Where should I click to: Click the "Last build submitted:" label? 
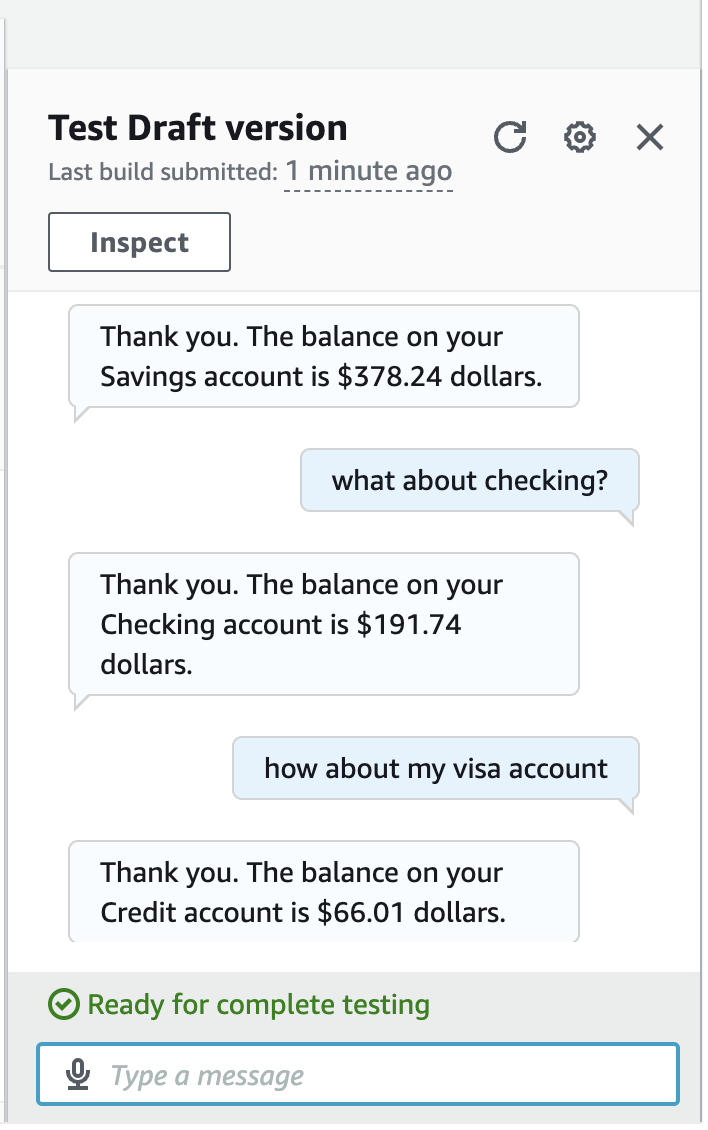(162, 172)
